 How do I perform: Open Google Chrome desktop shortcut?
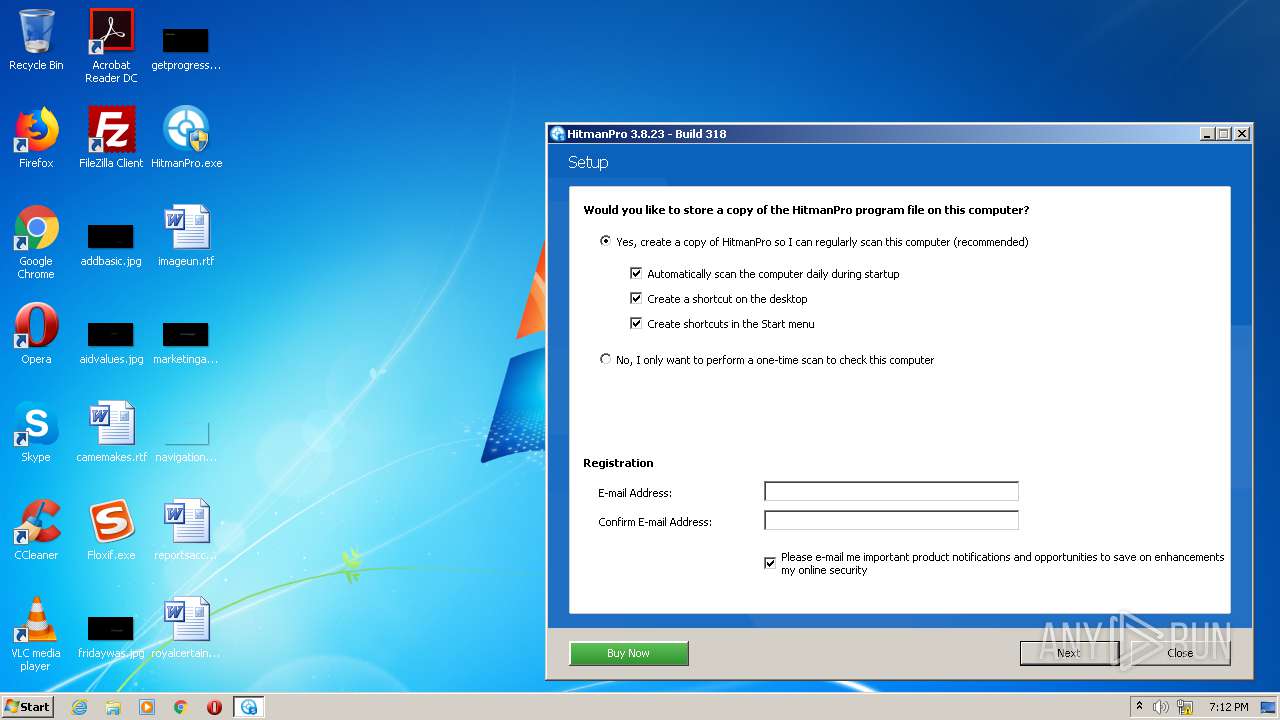tap(36, 242)
